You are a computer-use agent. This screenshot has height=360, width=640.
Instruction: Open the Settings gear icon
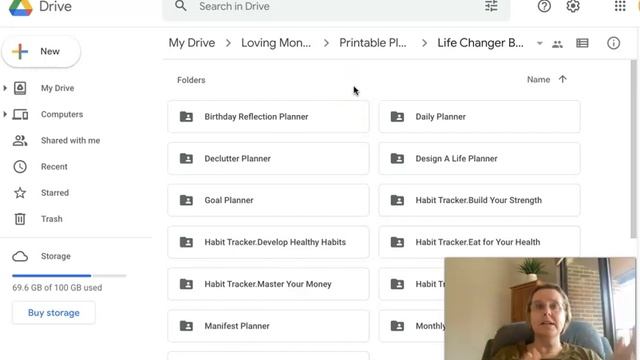(x=573, y=6)
